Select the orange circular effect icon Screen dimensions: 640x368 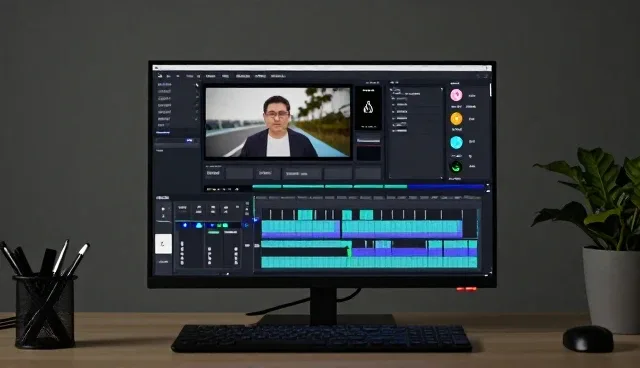pyautogui.click(x=456, y=119)
